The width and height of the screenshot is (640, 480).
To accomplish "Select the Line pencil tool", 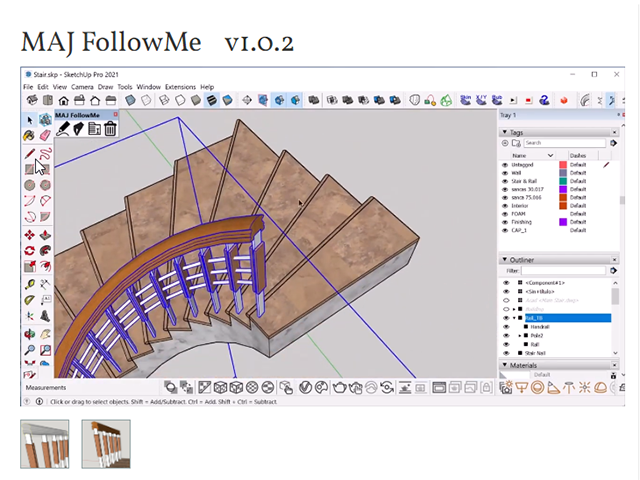I will [29, 154].
